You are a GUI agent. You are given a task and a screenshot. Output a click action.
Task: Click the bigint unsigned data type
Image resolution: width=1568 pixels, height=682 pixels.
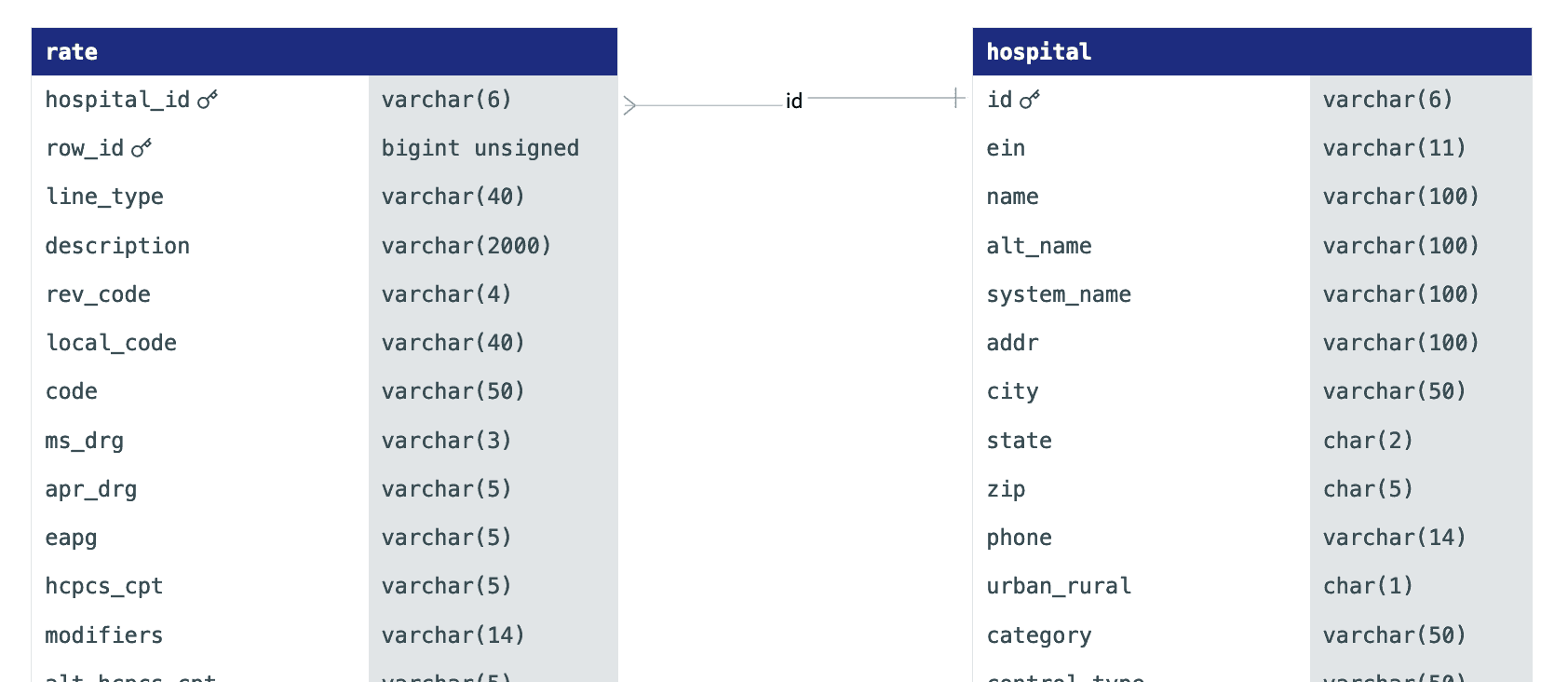480,148
